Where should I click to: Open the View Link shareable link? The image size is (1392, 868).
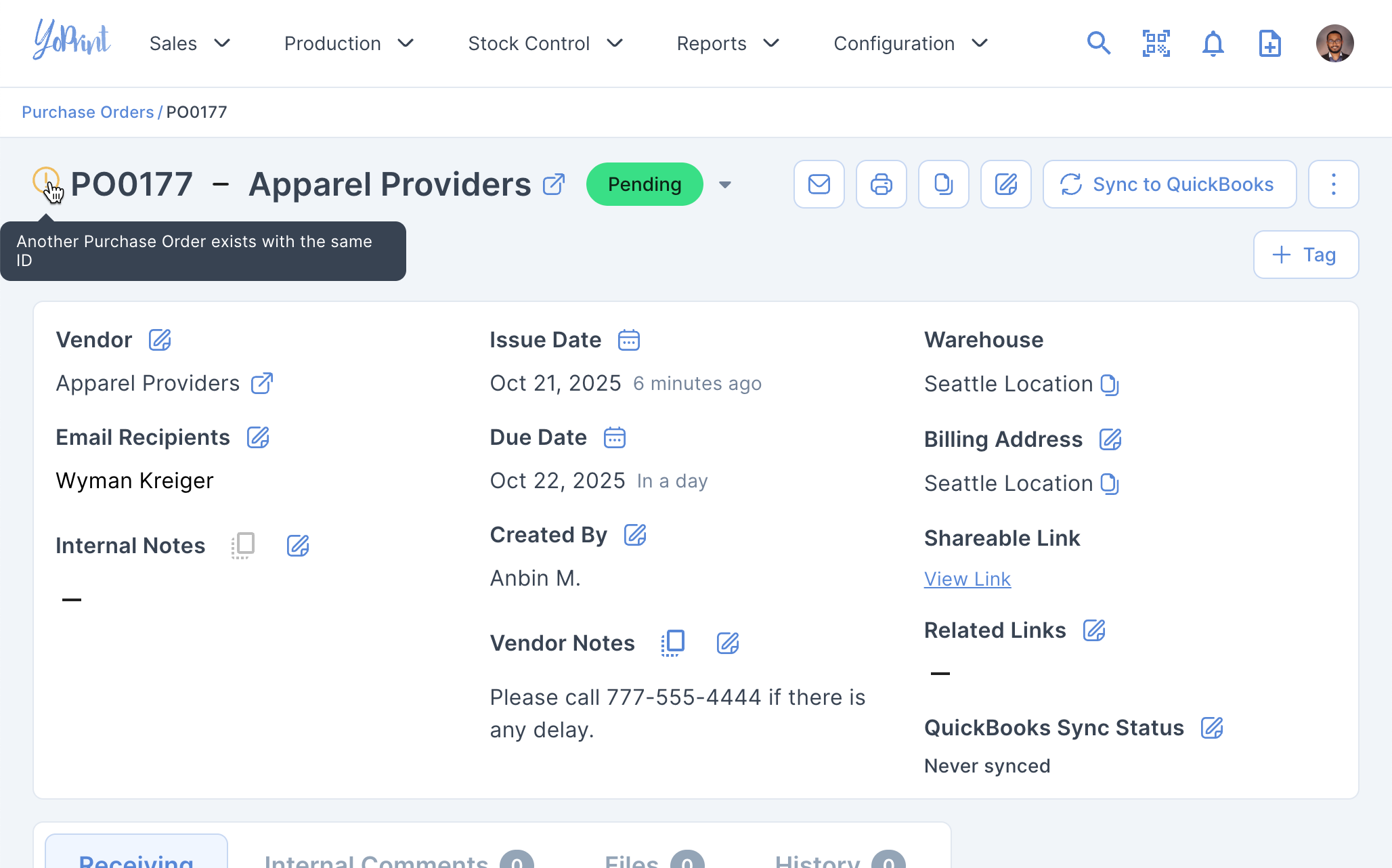(x=967, y=579)
